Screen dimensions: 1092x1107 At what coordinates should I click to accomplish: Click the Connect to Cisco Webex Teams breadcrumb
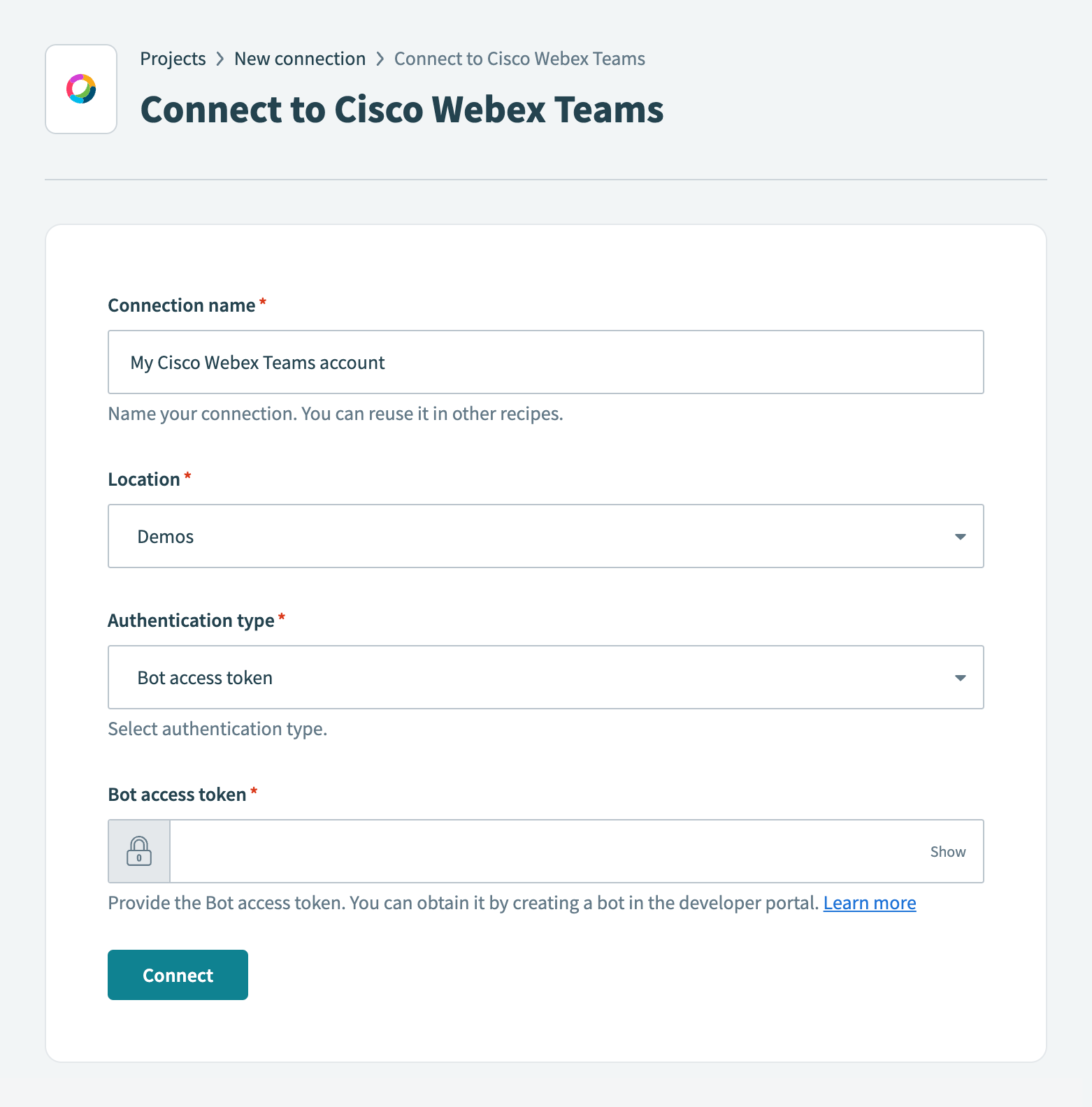(519, 59)
